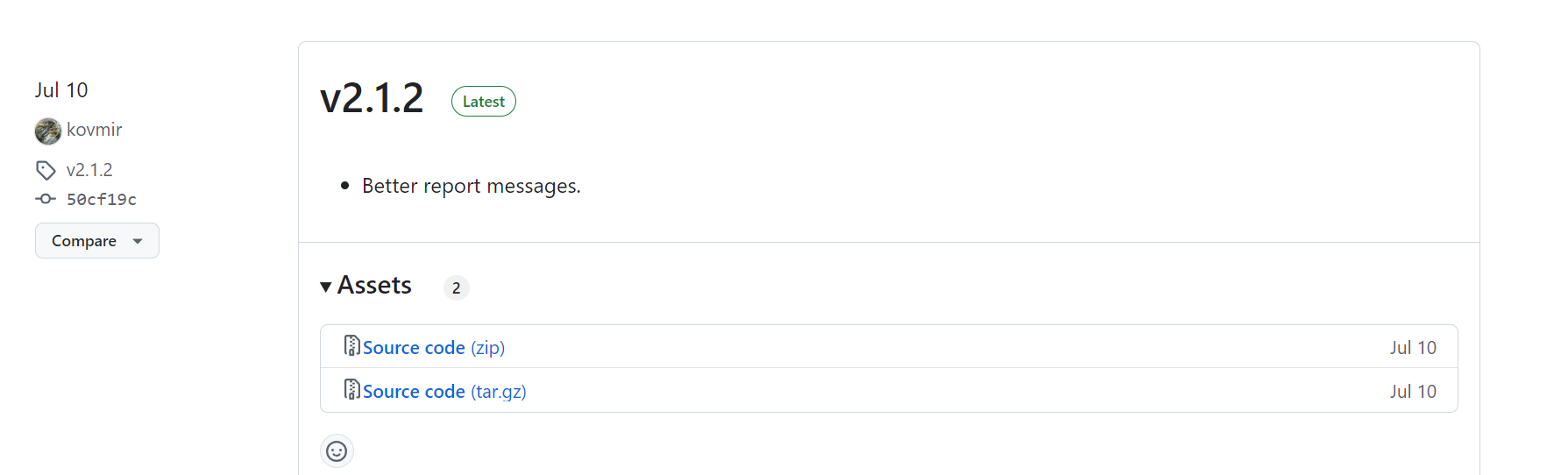Add a reaction with the smiley button
1568x475 pixels.
point(337,451)
